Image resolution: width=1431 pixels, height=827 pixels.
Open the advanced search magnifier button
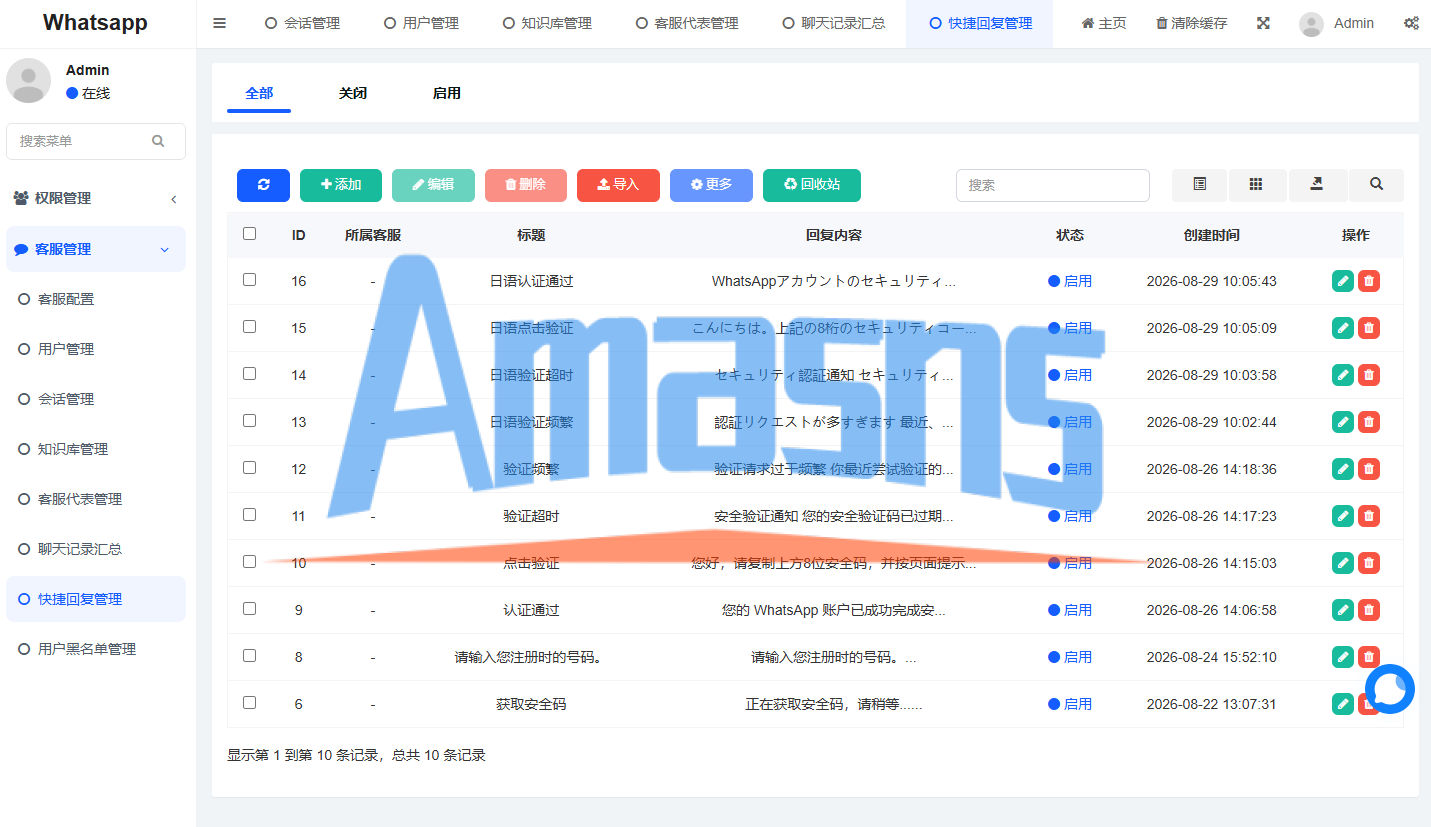[x=1376, y=185]
